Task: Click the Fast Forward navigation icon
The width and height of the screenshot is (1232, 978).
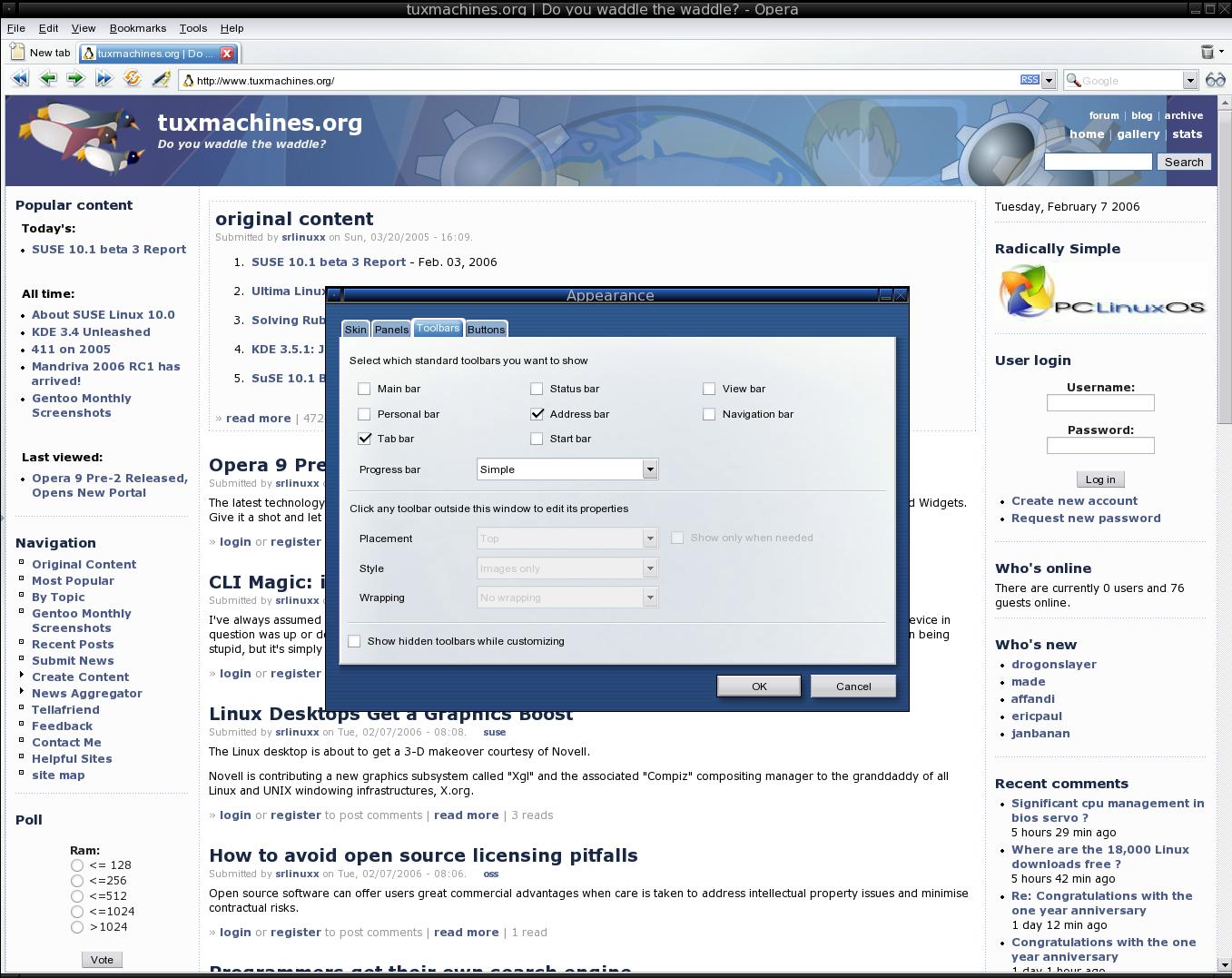Action: 103,79
